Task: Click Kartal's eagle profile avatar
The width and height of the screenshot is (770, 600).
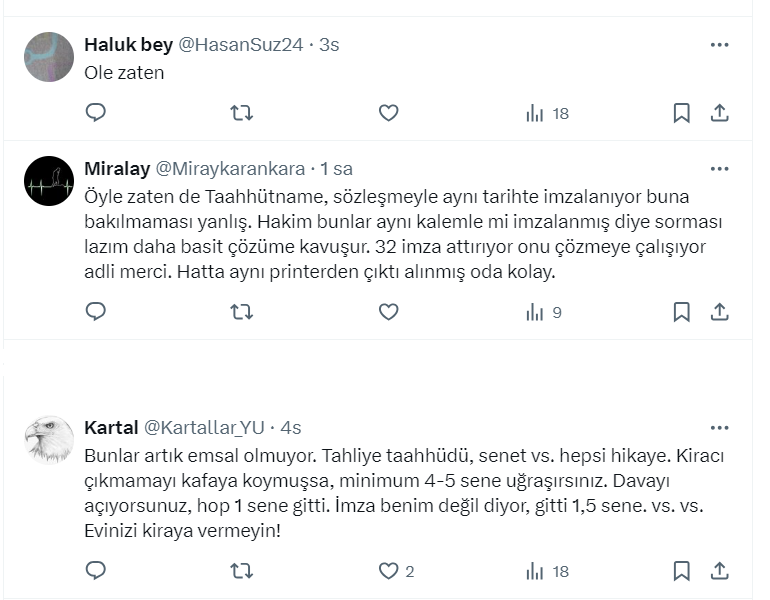Action: pos(49,440)
